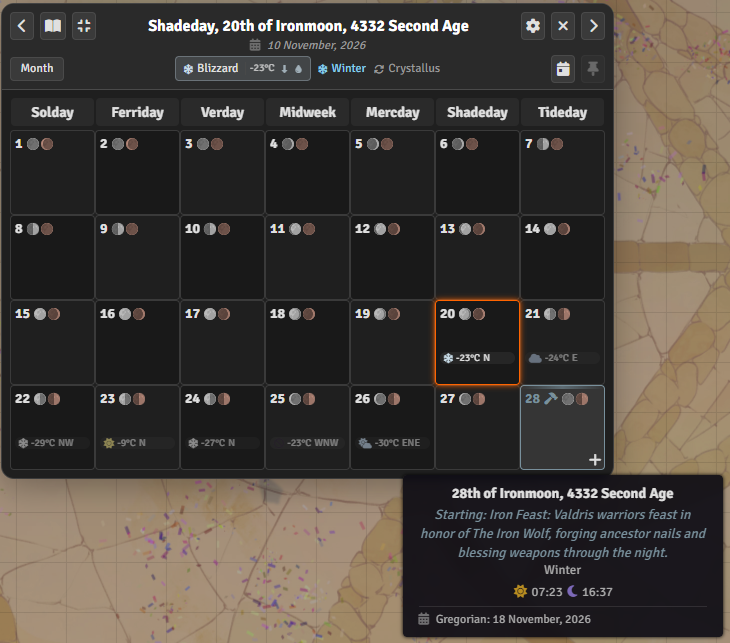Select day 10 of Ironmoon
The image size is (730, 643).
click(222, 257)
